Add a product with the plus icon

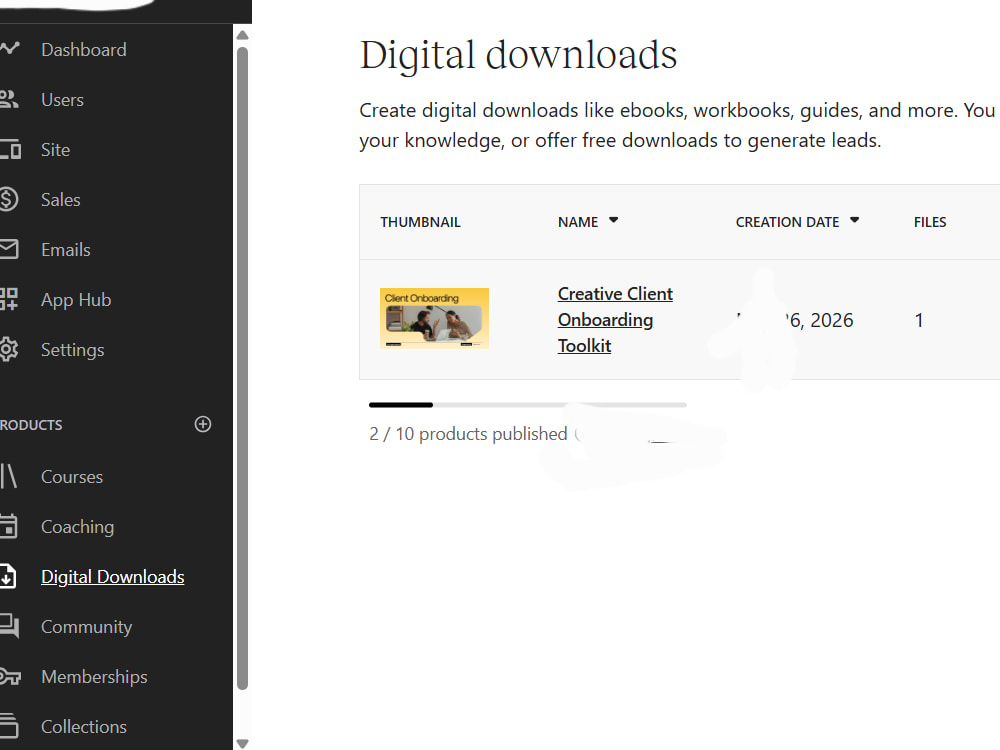[x=203, y=424]
